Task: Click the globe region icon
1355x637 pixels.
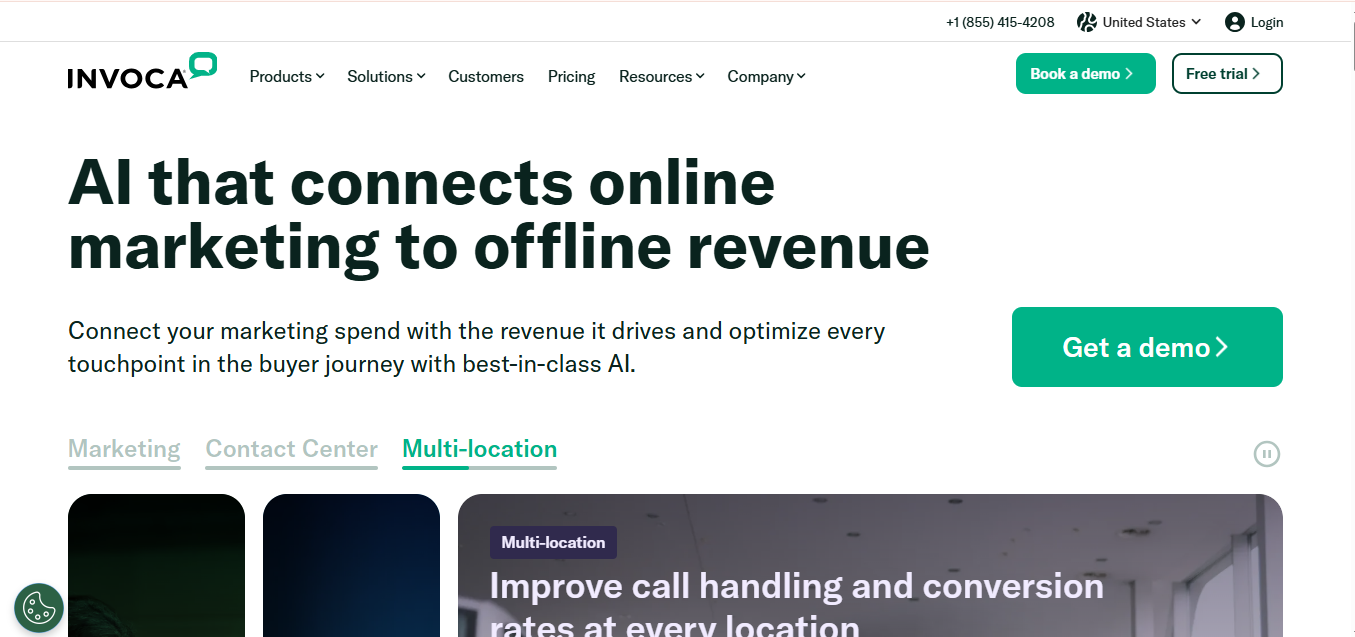Action: pyautogui.click(x=1086, y=22)
